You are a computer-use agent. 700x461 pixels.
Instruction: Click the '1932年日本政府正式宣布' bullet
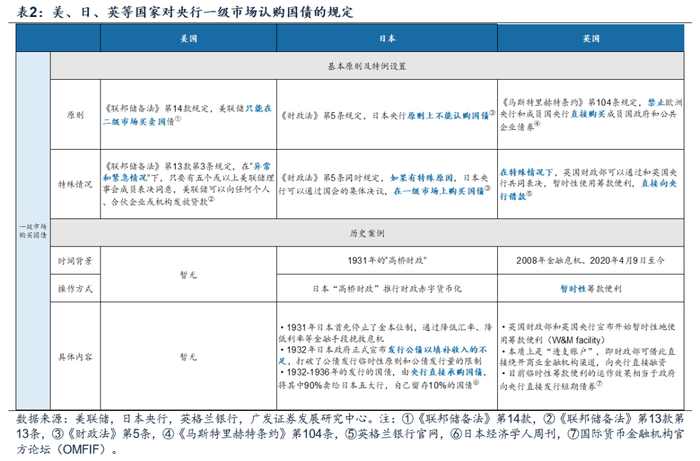(x=383, y=355)
